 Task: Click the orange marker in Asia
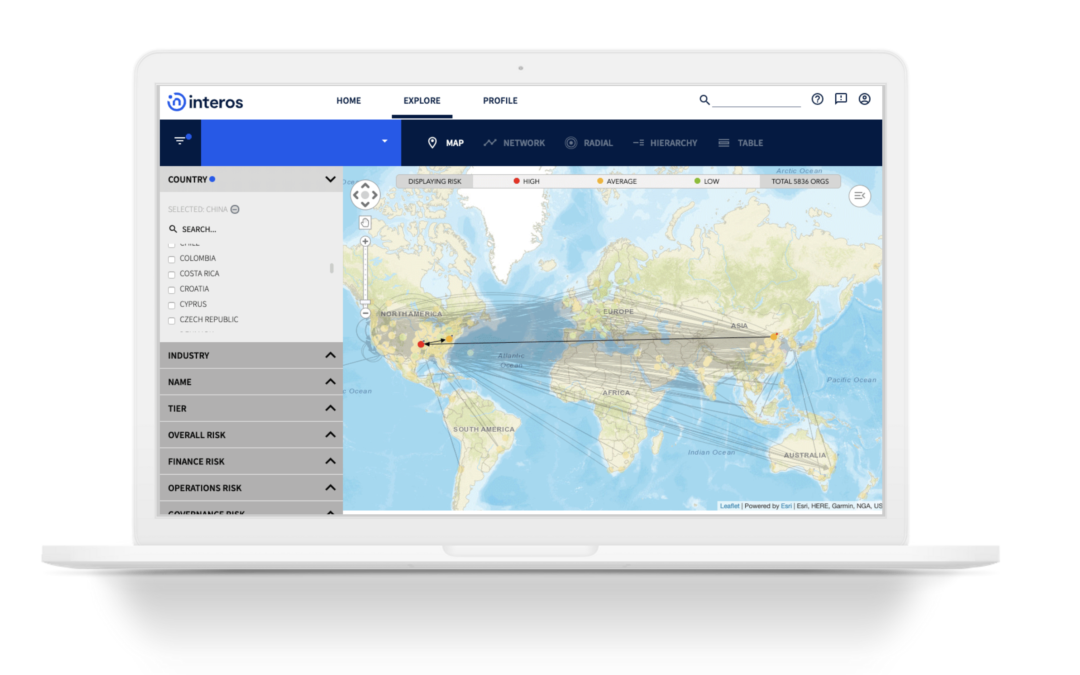pos(774,337)
